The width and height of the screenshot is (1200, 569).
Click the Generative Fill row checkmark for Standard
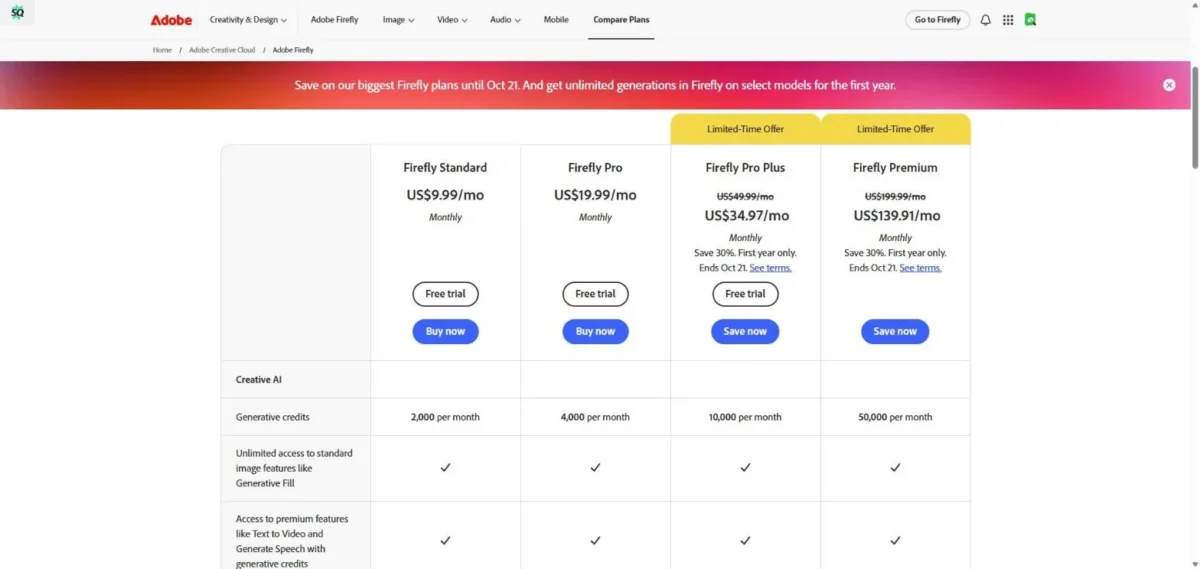coord(445,467)
